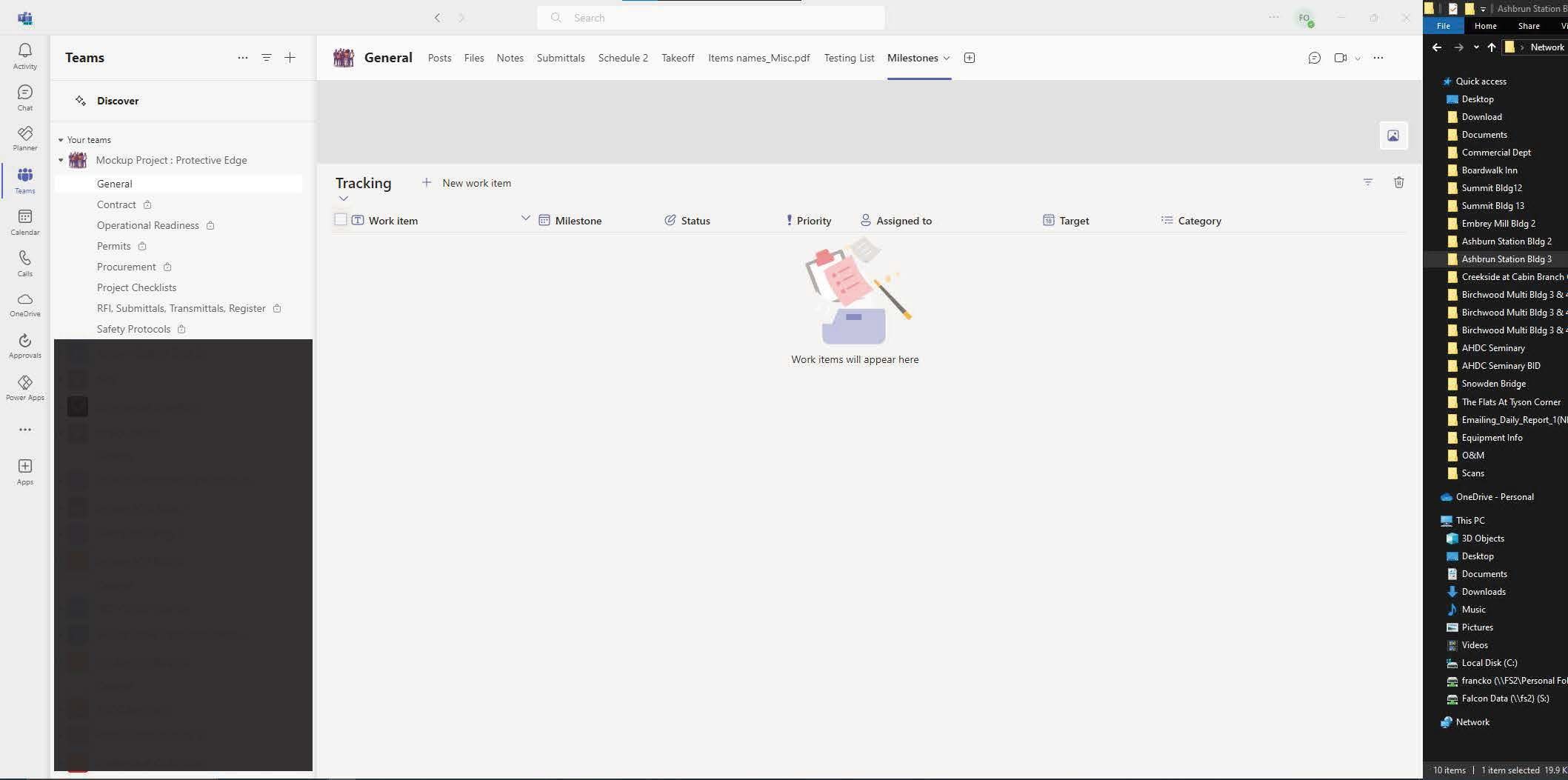This screenshot has width=1568, height=780.
Task: Click the Teams search box
Action: tap(711, 18)
